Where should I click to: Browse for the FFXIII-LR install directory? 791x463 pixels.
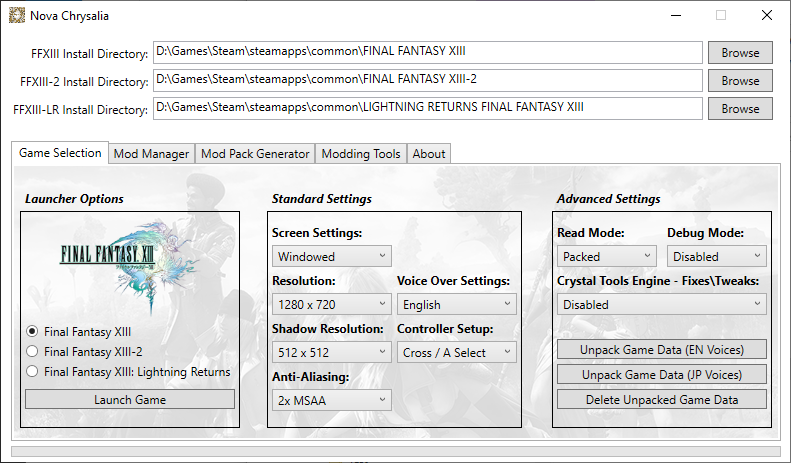(x=740, y=108)
